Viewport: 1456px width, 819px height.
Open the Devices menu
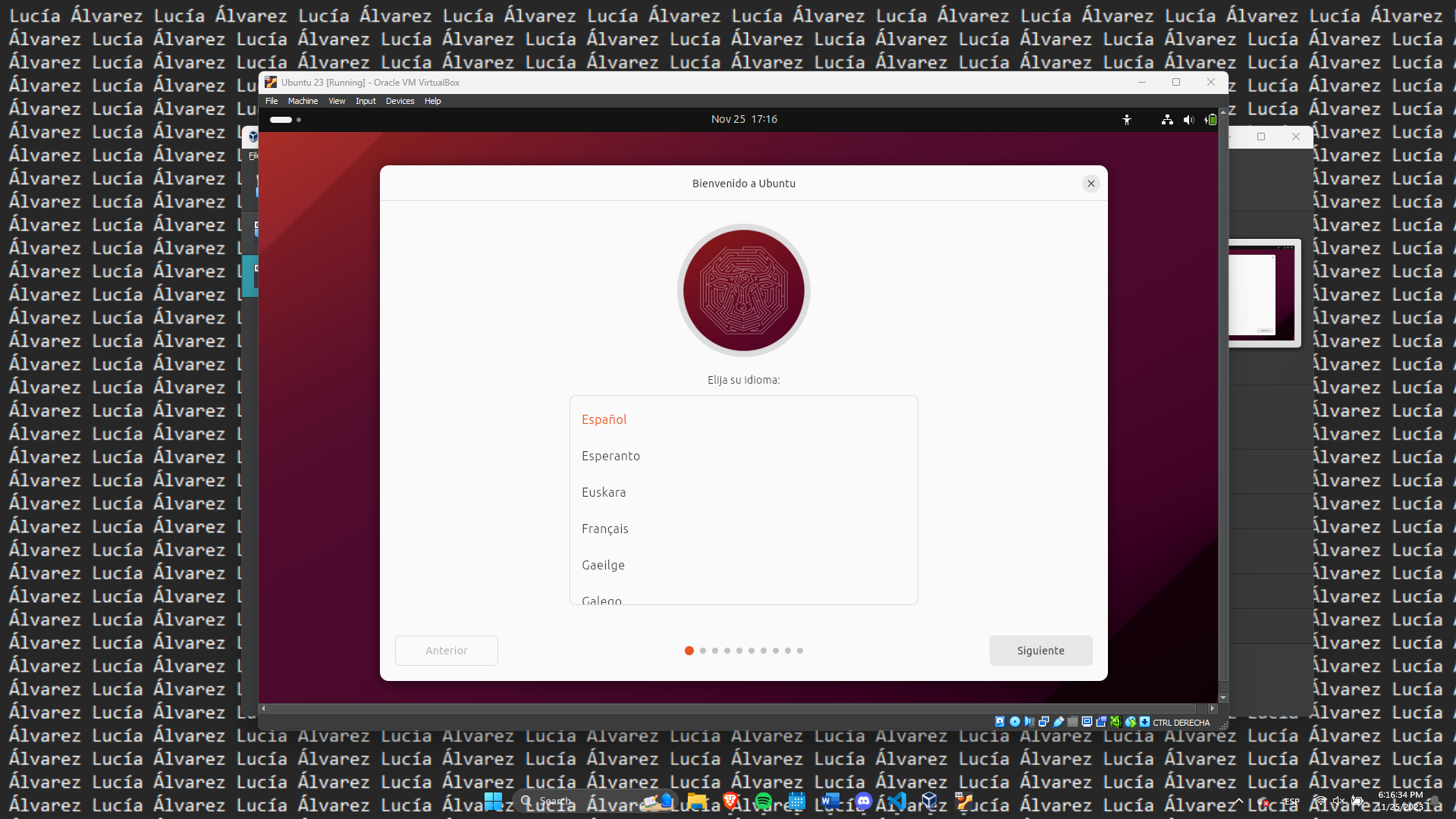pos(400,101)
